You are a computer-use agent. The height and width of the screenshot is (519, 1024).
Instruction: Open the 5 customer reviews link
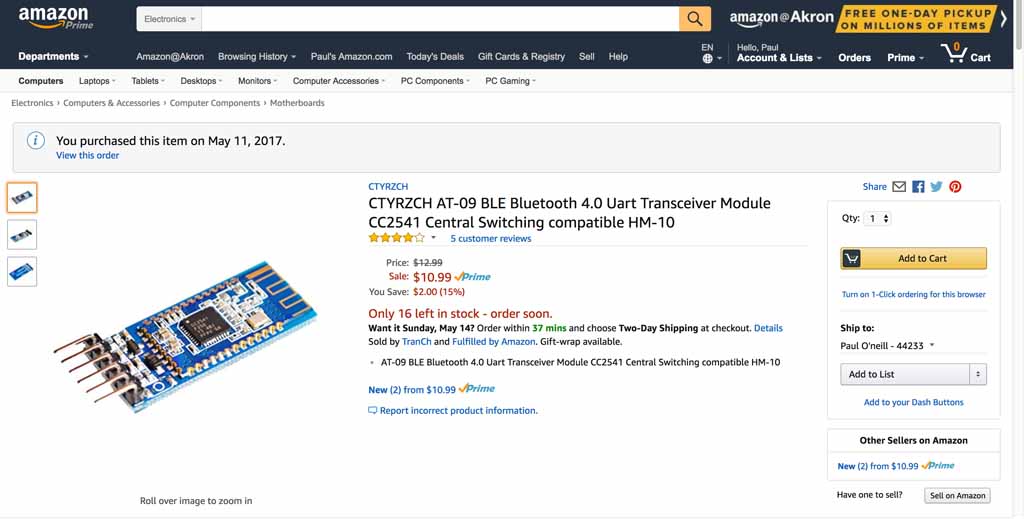(490, 239)
